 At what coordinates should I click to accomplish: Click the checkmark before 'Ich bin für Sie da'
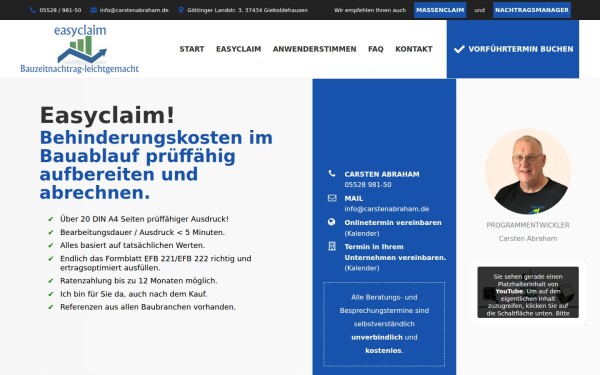(51, 294)
